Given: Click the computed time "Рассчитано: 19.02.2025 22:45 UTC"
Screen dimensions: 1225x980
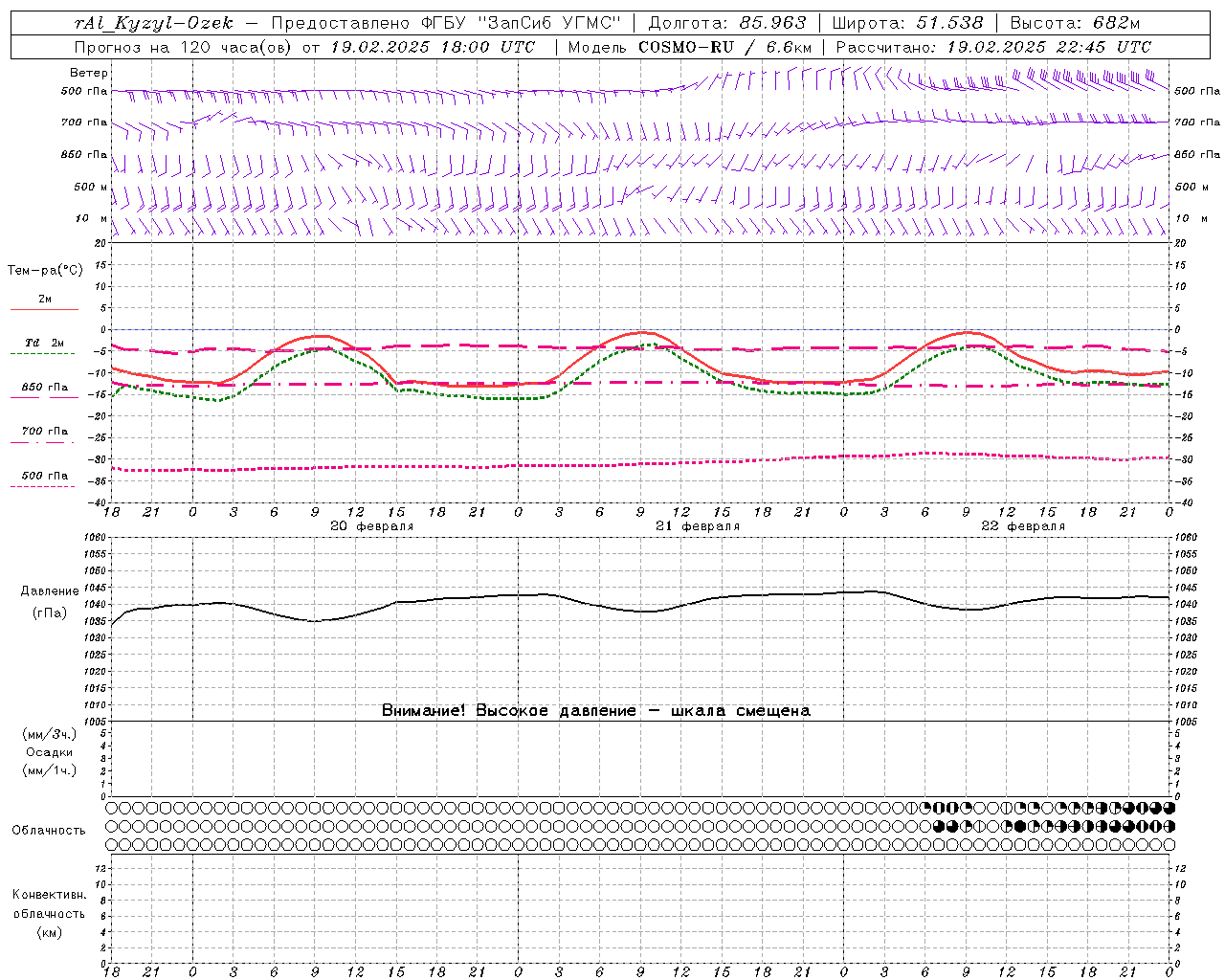Looking at the screenshot, I should [x=993, y=47].
